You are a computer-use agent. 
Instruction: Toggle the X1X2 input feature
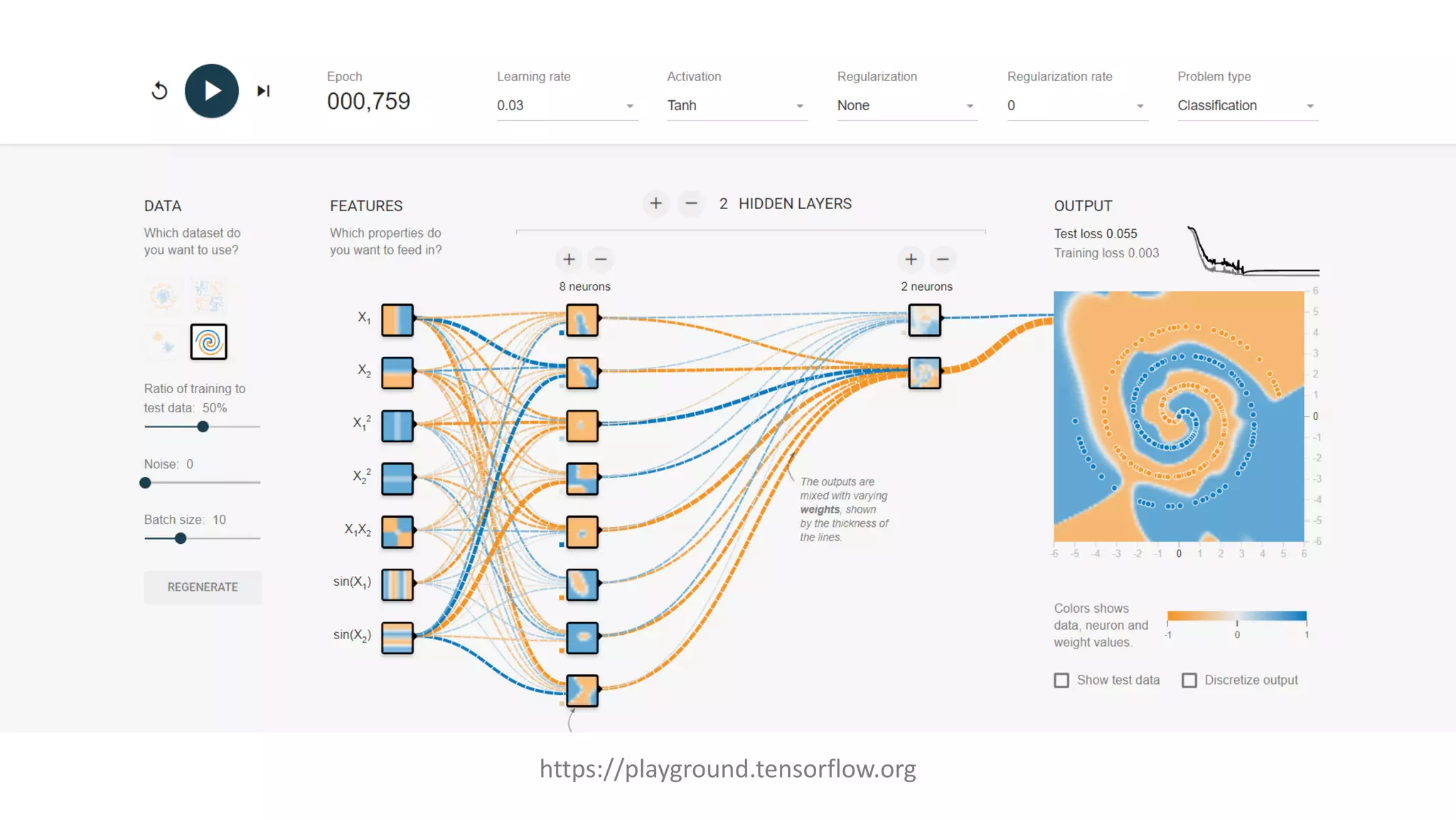[x=397, y=532]
